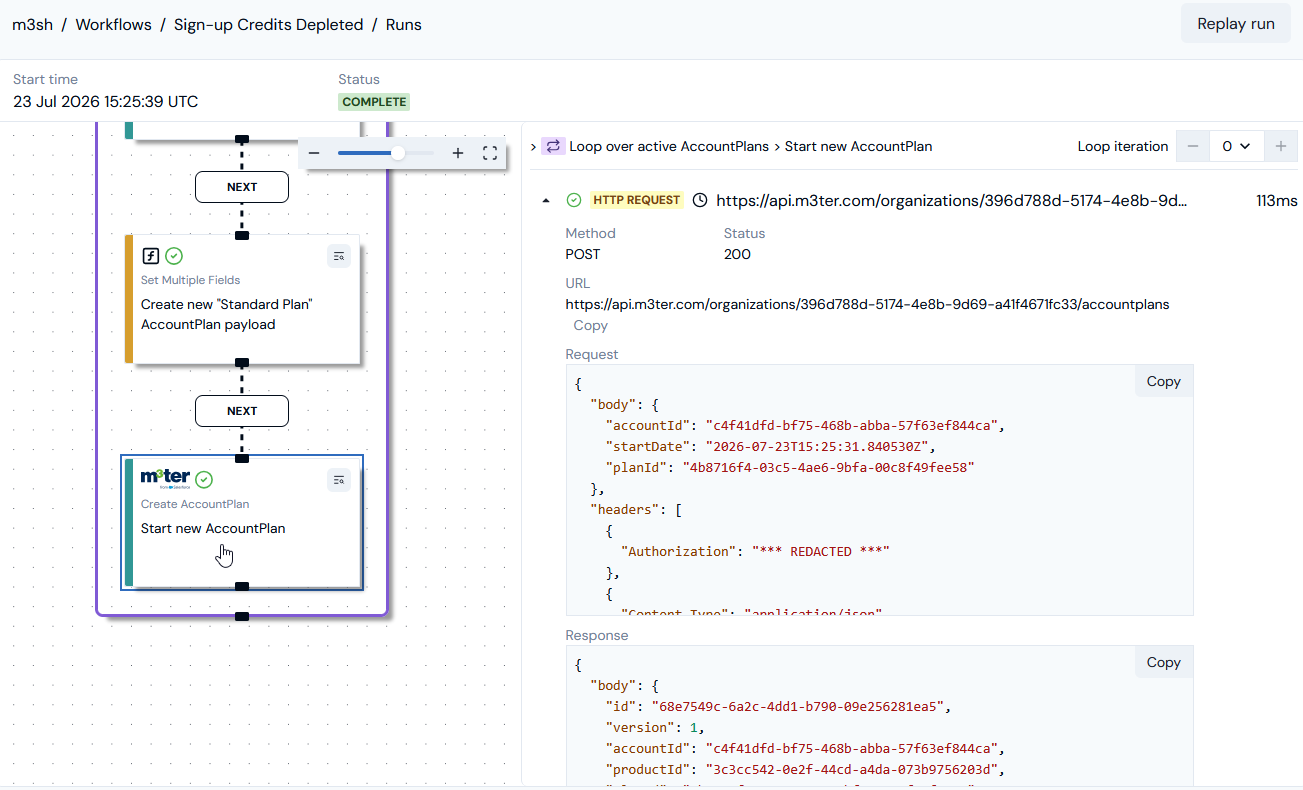Click the full accountplans URL text
The width and height of the screenshot is (1303, 790).
click(x=867, y=304)
